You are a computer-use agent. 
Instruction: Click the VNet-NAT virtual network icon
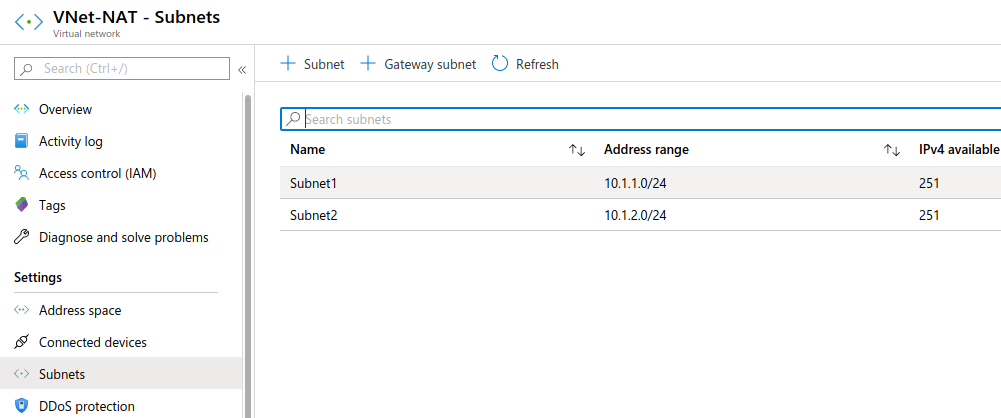pyautogui.click(x=28, y=22)
